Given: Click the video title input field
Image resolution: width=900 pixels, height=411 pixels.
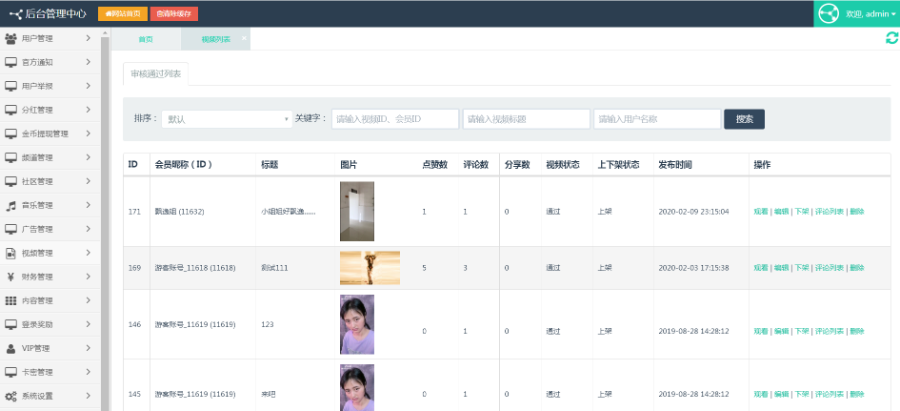Looking at the screenshot, I should click(x=525, y=119).
